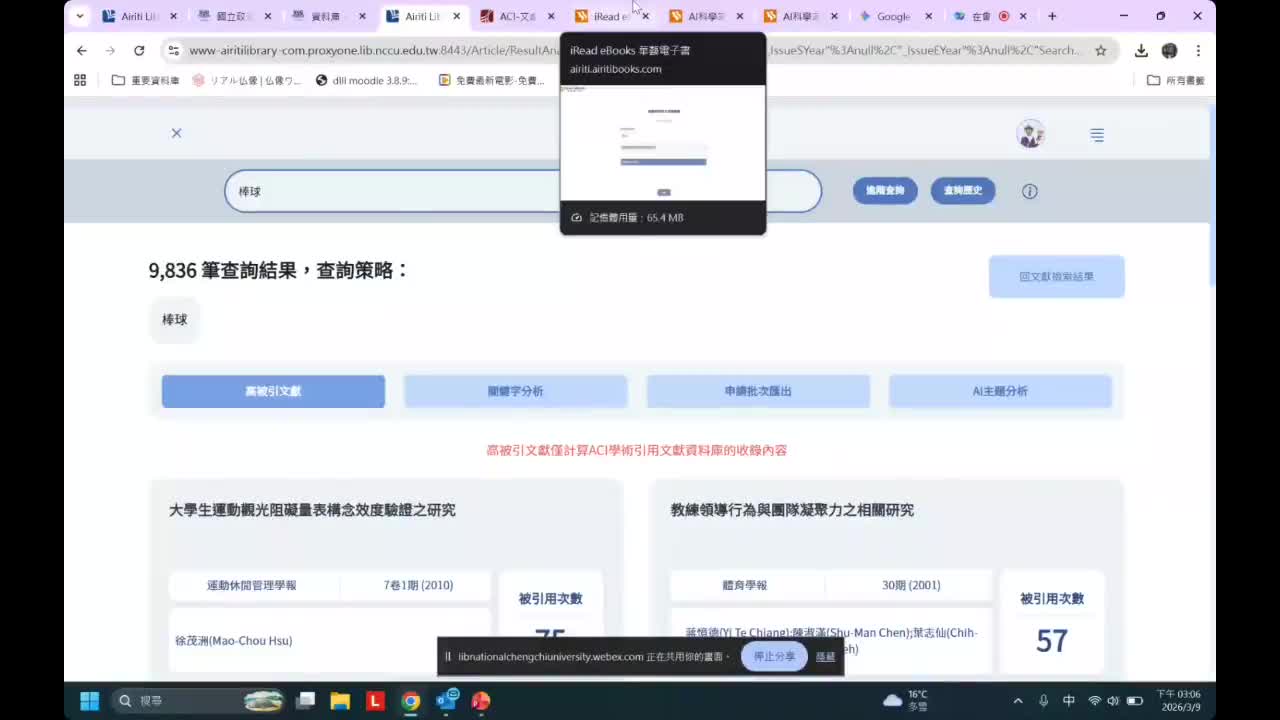Bookmark the page with the star icon
This screenshot has height=720, width=1280.
click(1099, 50)
